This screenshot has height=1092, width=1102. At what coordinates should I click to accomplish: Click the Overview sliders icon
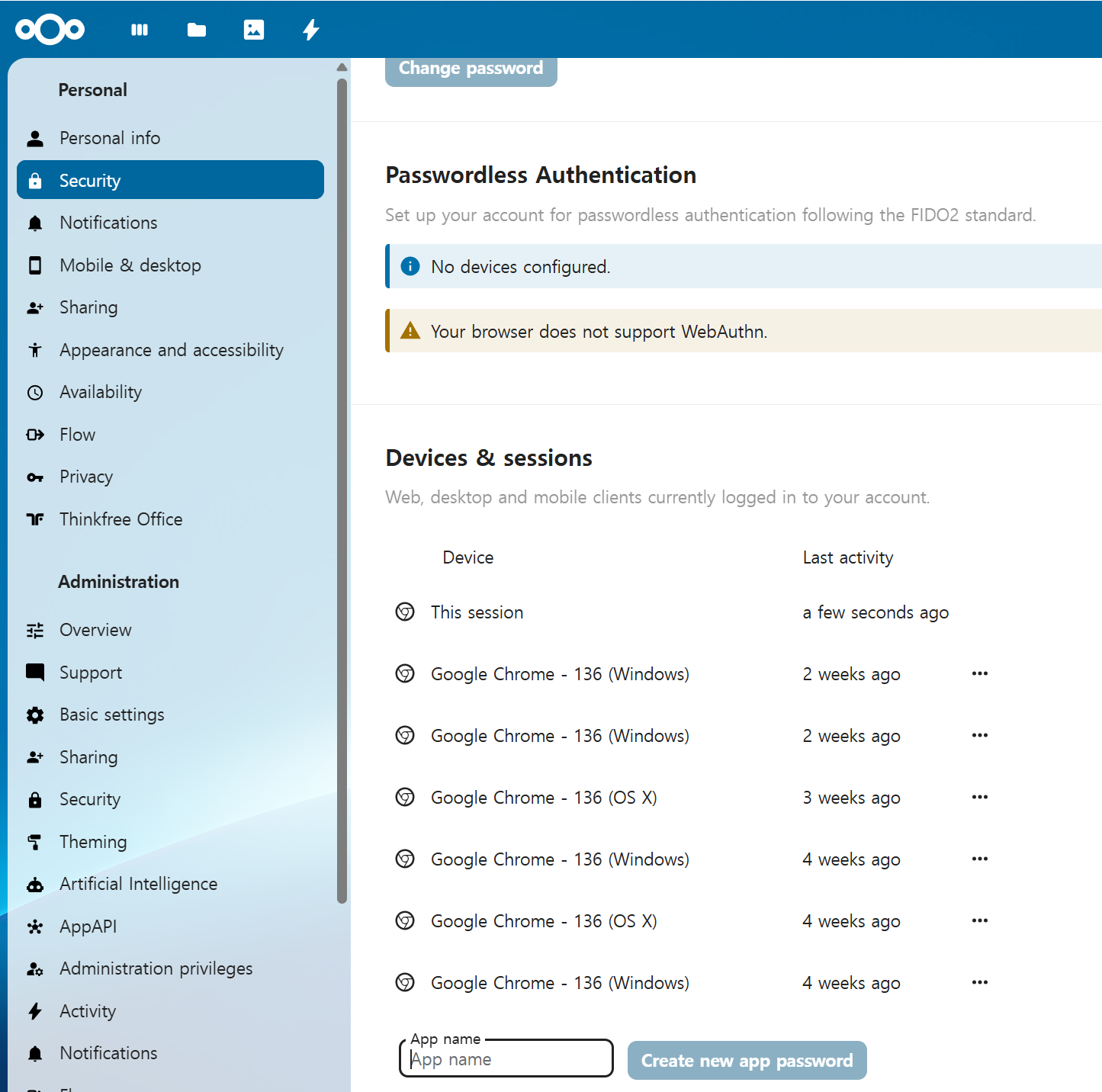pos(35,630)
